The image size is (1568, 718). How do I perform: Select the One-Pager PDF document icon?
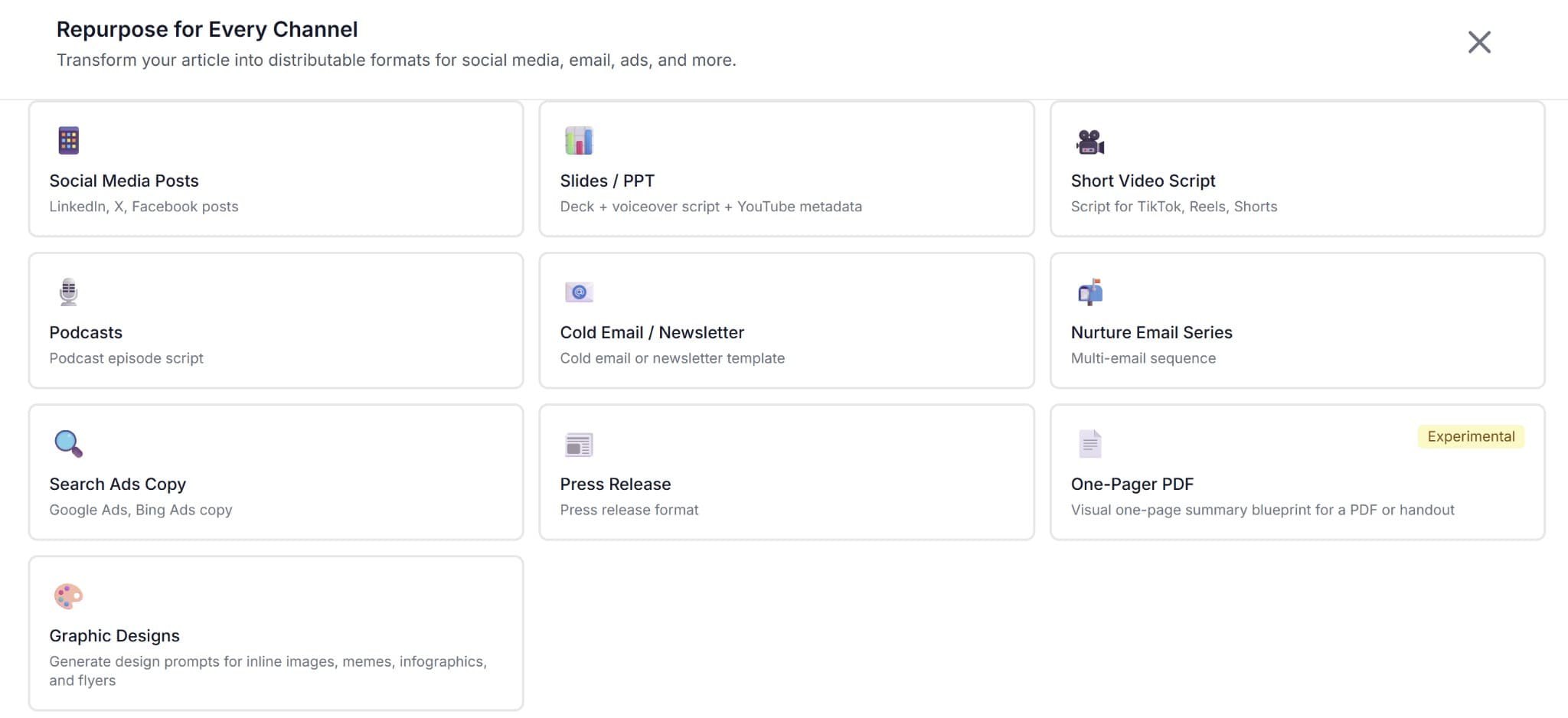tap(1090, 442)
